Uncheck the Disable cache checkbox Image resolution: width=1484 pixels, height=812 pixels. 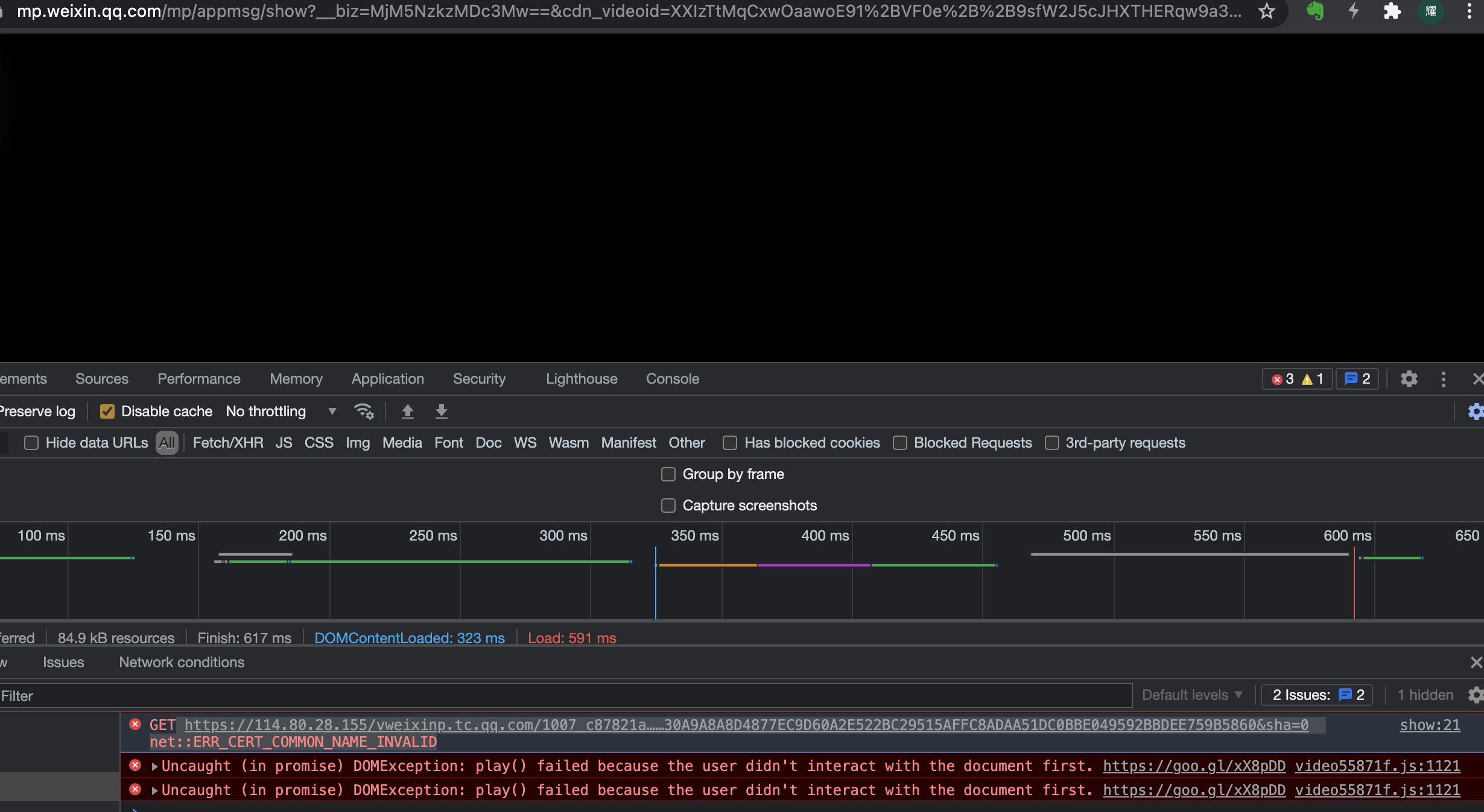click(x=107, y=411)
